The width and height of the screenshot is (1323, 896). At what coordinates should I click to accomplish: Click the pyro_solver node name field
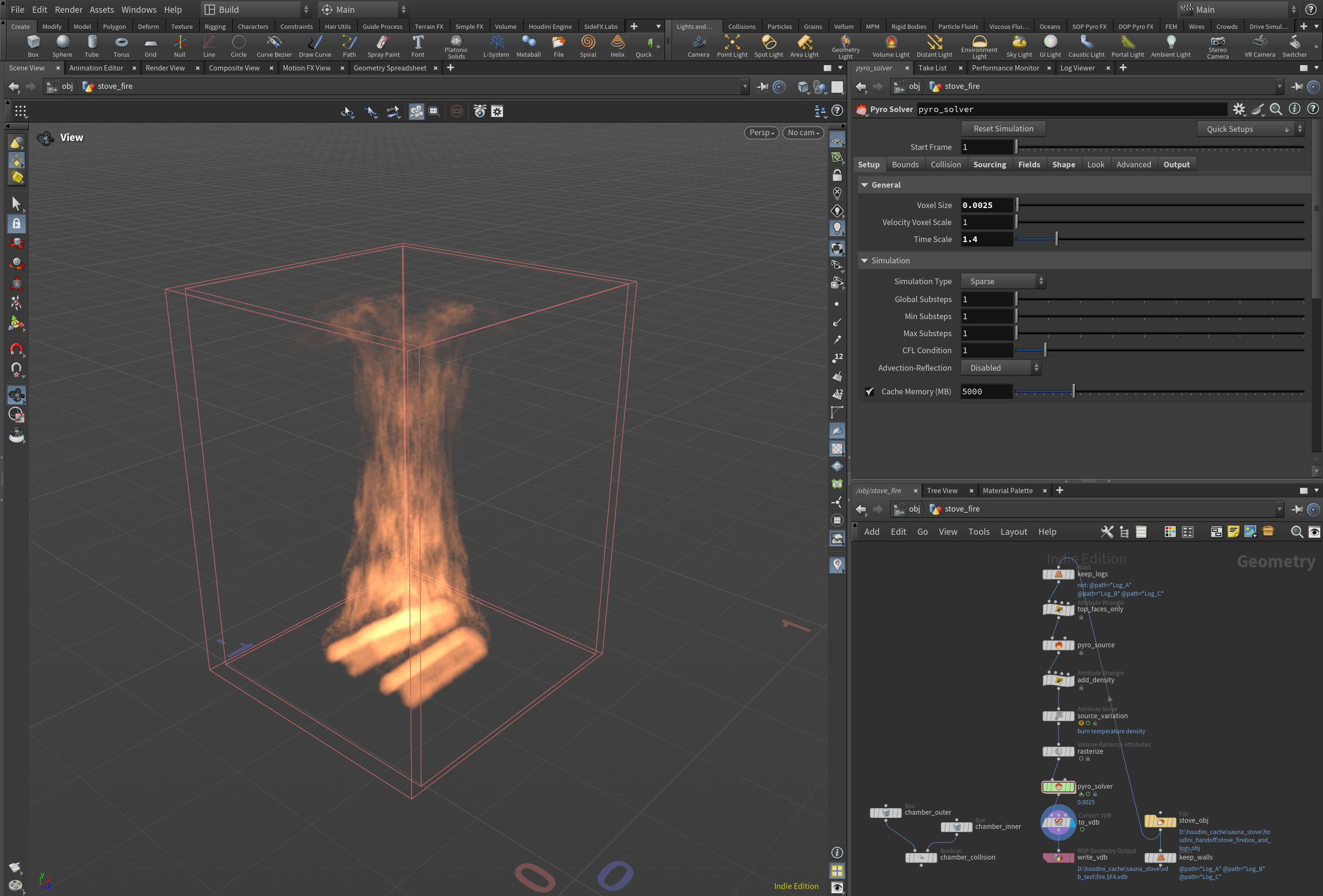tap(1071, 109)
